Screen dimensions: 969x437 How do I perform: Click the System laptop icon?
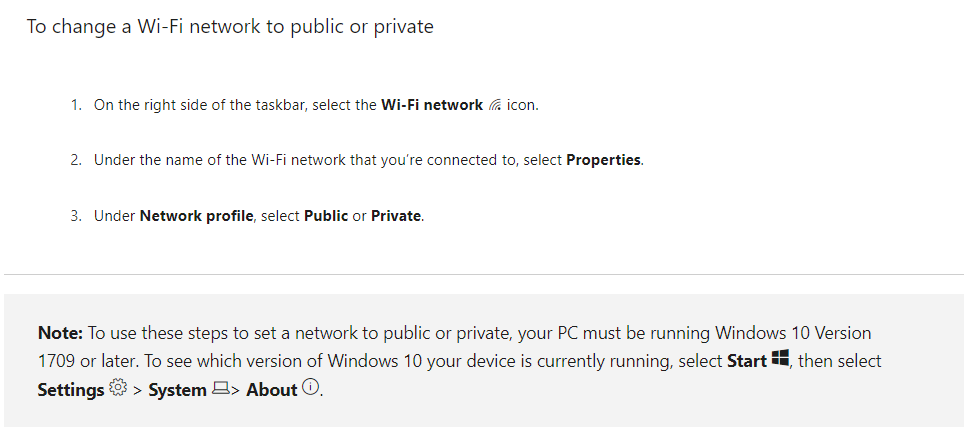point(220,389)
